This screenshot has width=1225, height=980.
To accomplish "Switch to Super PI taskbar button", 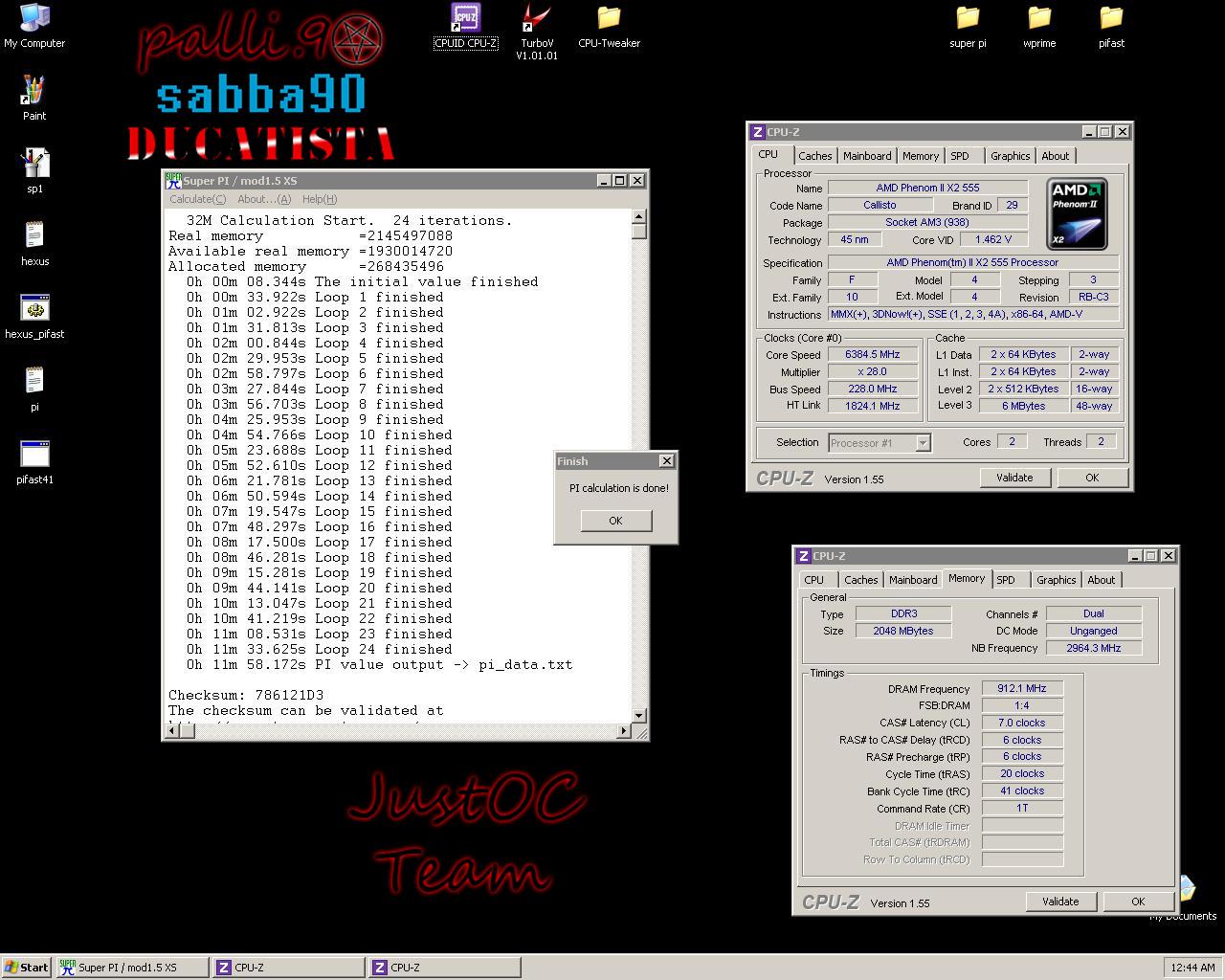I will [133, 968].
